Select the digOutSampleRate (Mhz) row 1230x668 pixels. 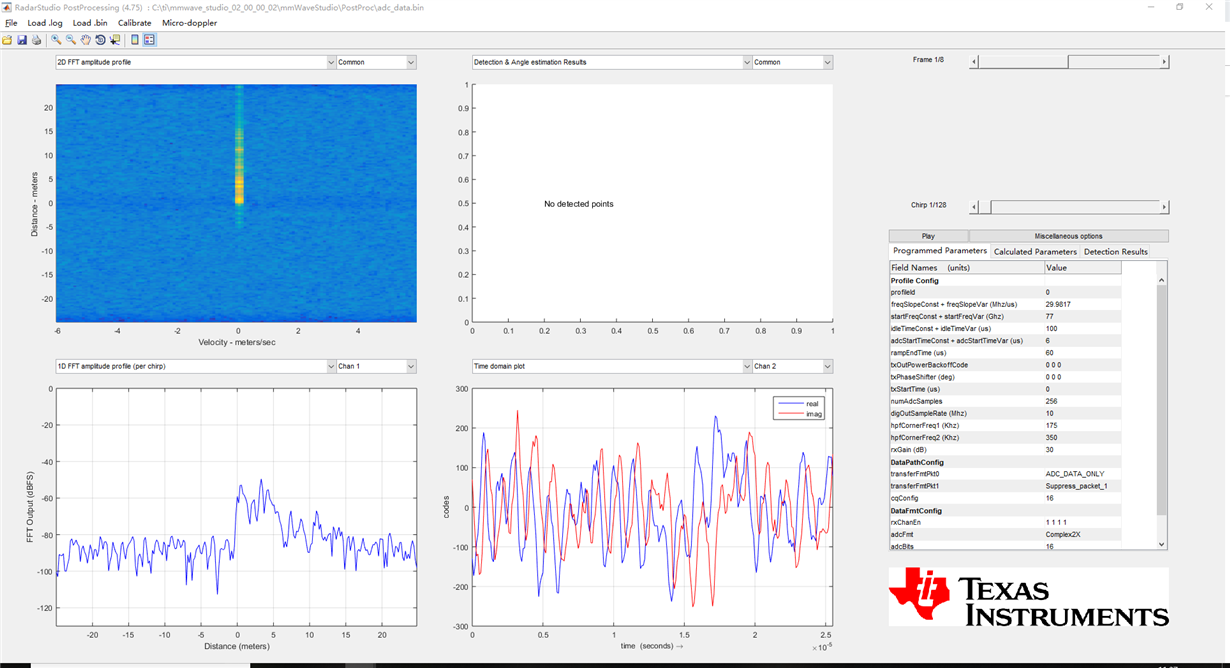coord(1005,413)
